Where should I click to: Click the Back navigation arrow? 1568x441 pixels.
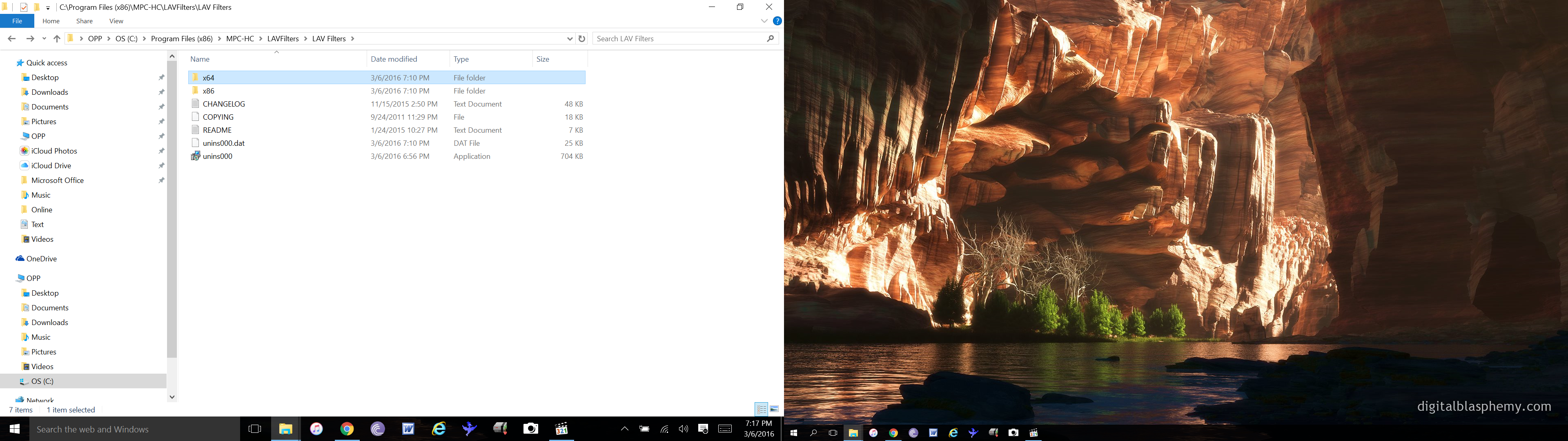(x=11, y=38)
